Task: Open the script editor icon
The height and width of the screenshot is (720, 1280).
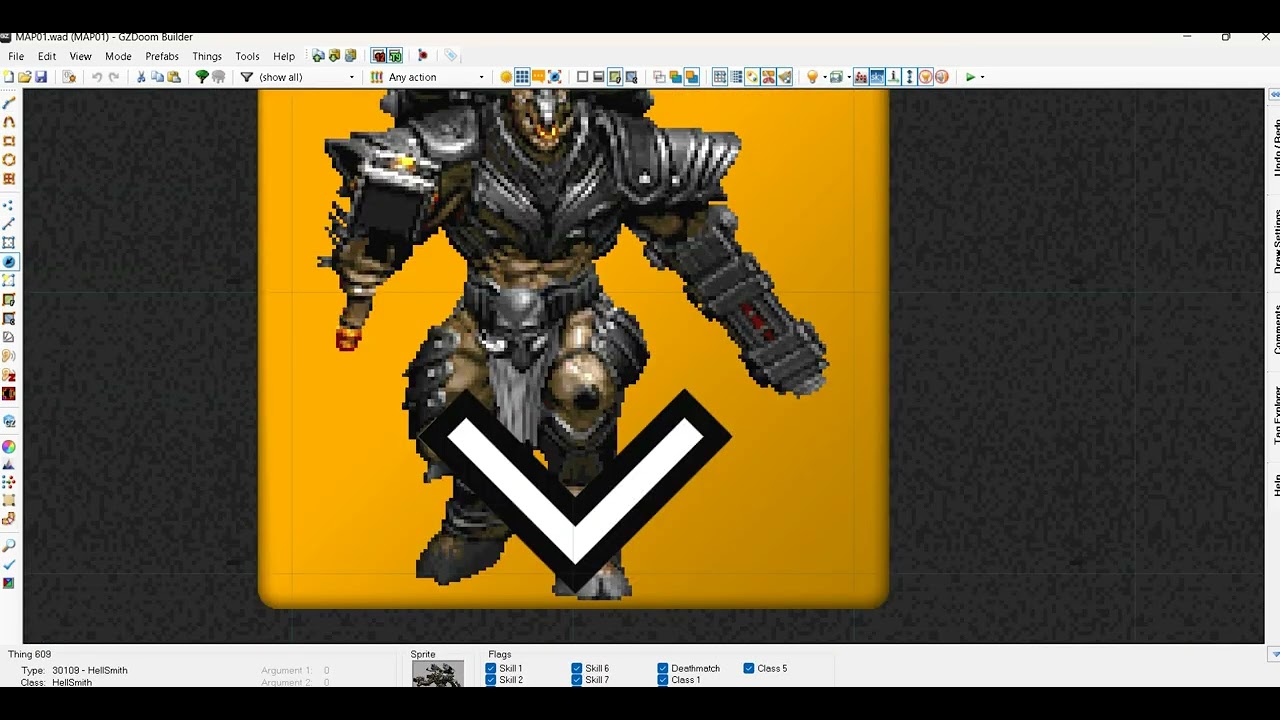Action: click(x=69, y=77)
